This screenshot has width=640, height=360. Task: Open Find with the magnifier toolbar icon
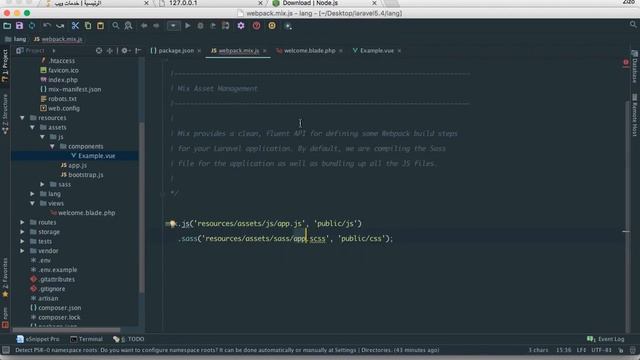(116, 26)
